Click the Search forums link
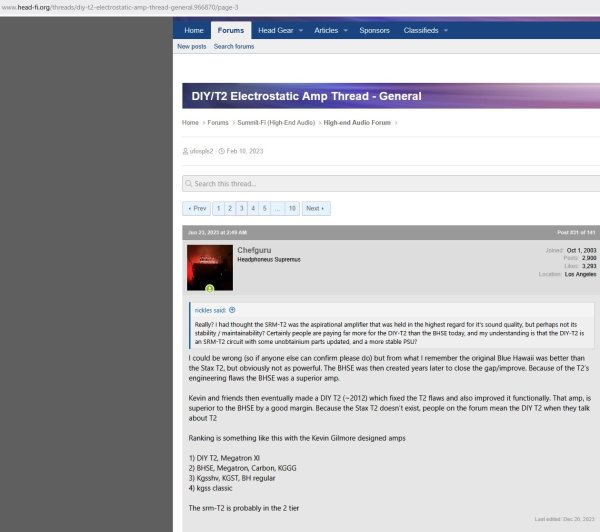600x532 pixels. 234,46
